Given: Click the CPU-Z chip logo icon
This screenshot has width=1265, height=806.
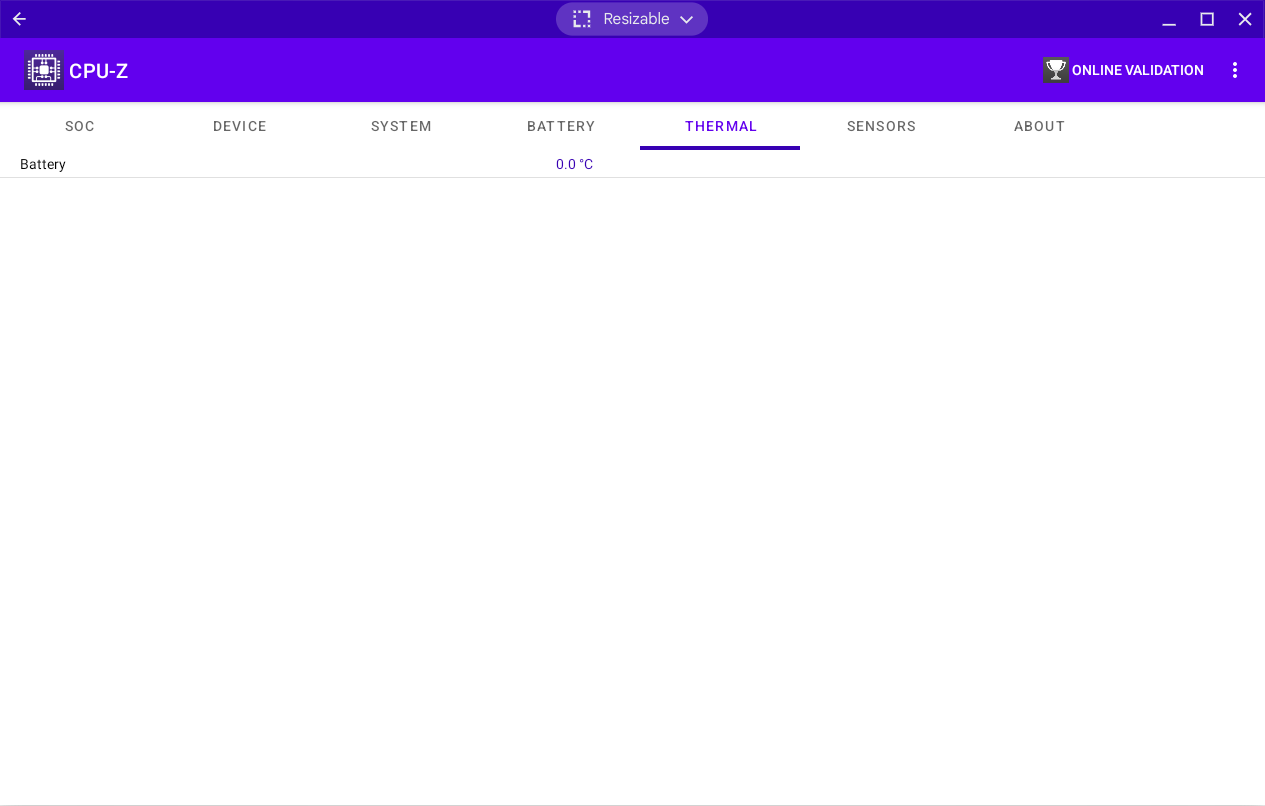Looking at the screenshot, I should click(43, 70).
